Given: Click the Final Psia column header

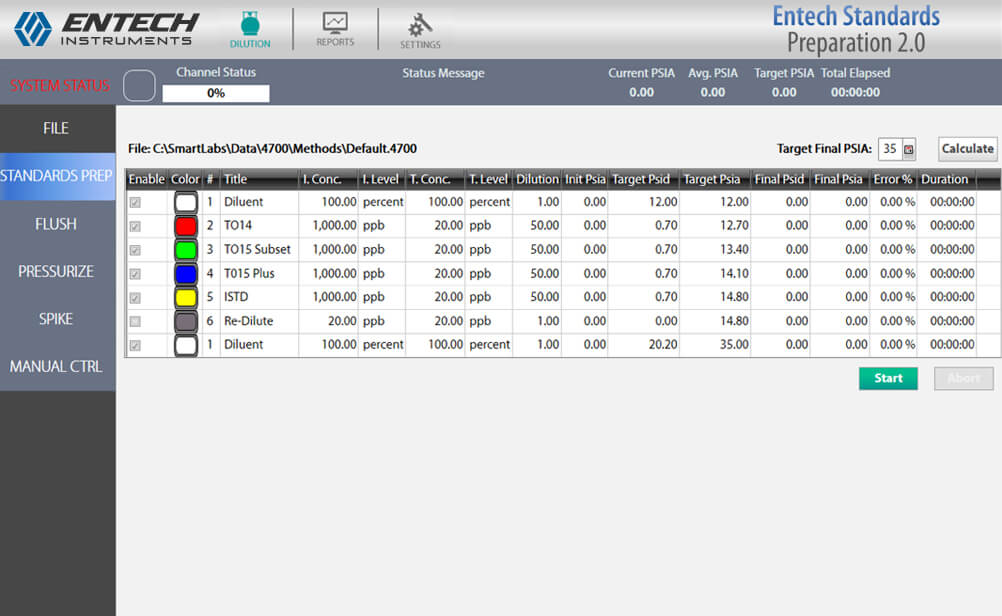Looking at the screenshot, I should click(838, 180).
